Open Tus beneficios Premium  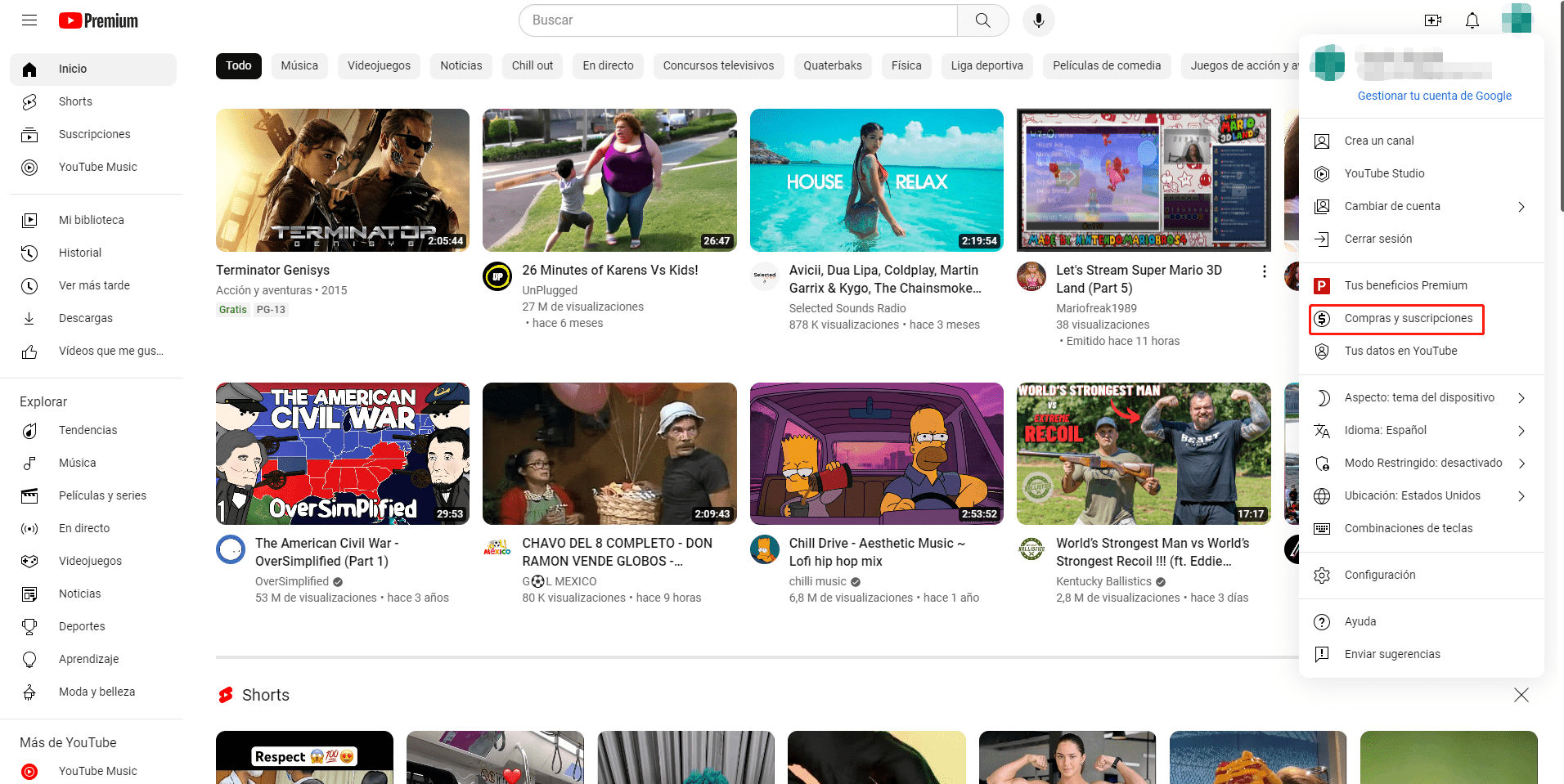coord(1422,285)
